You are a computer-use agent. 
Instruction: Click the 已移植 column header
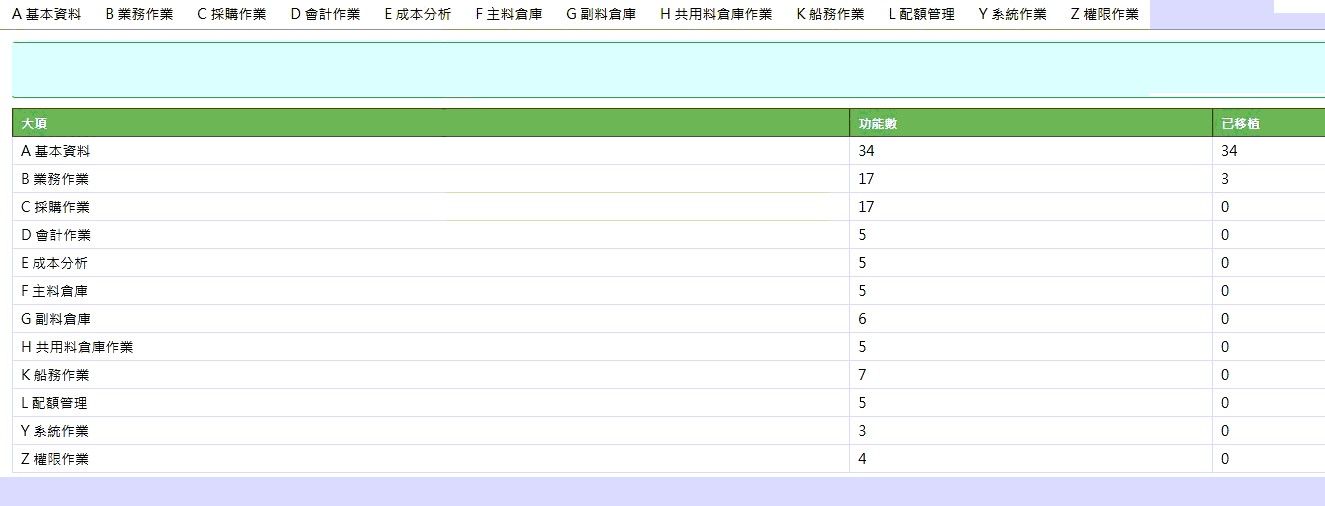[1269, 123]
